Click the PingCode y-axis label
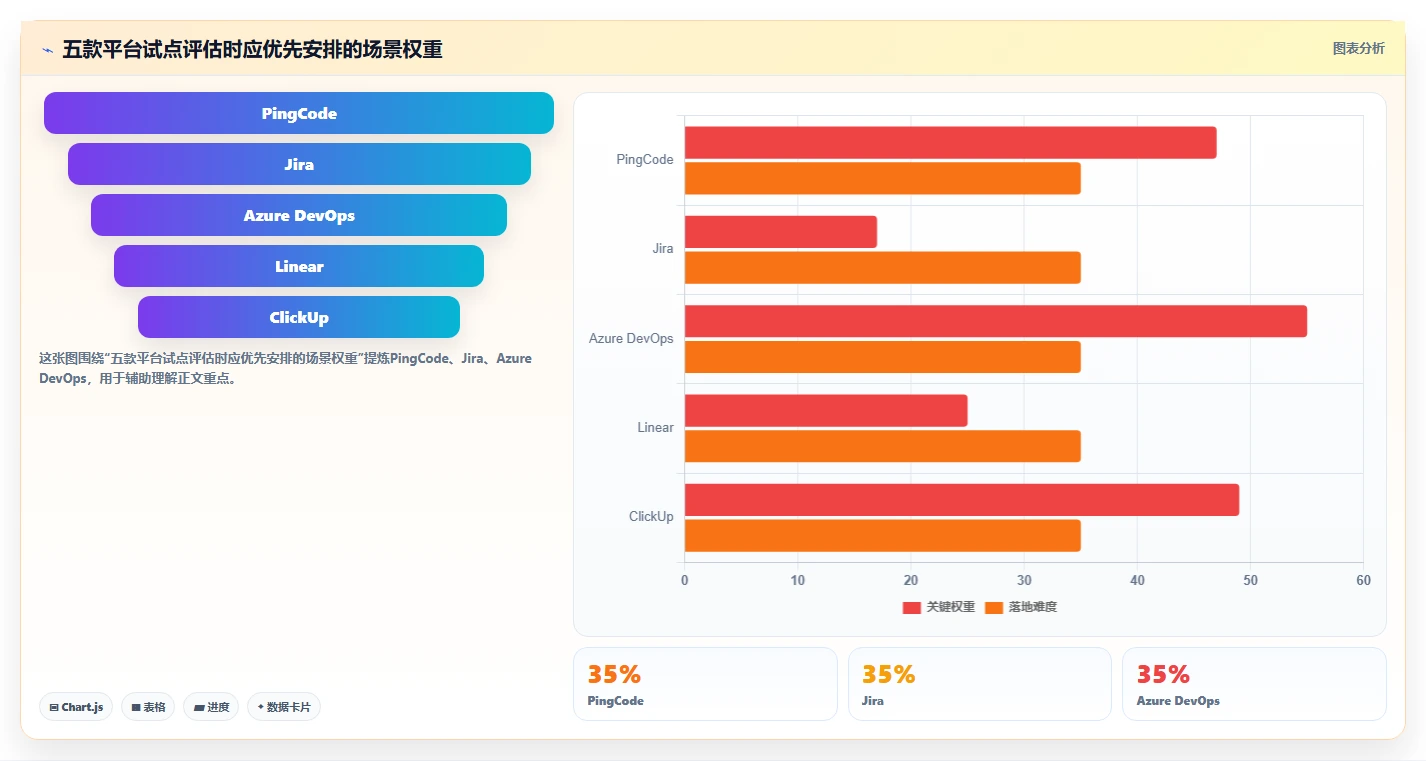Viewport: 1426px width, 761px height. pyautogui.click(x=645, y=160)
